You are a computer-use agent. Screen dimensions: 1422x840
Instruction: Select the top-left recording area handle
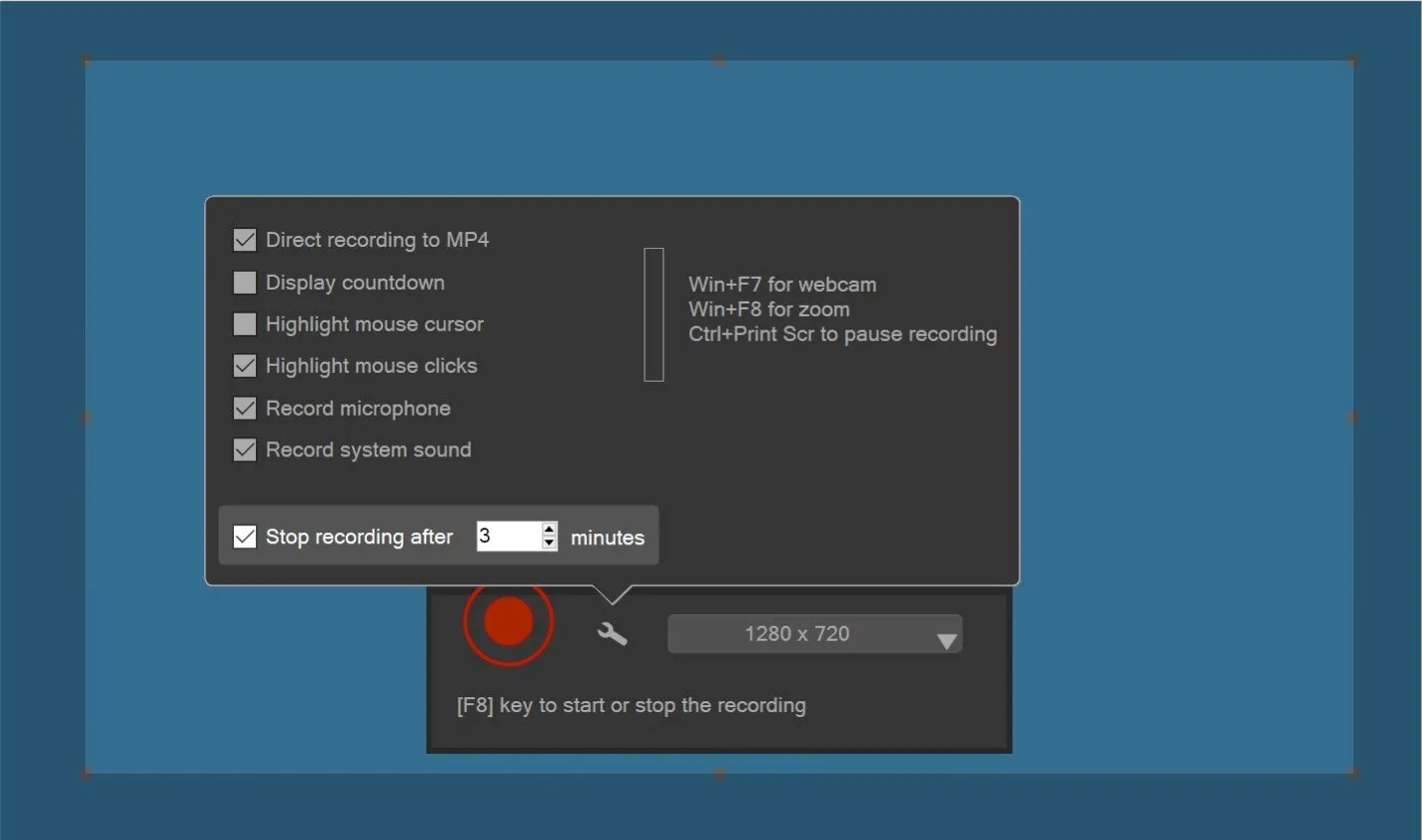click(88, 60)
